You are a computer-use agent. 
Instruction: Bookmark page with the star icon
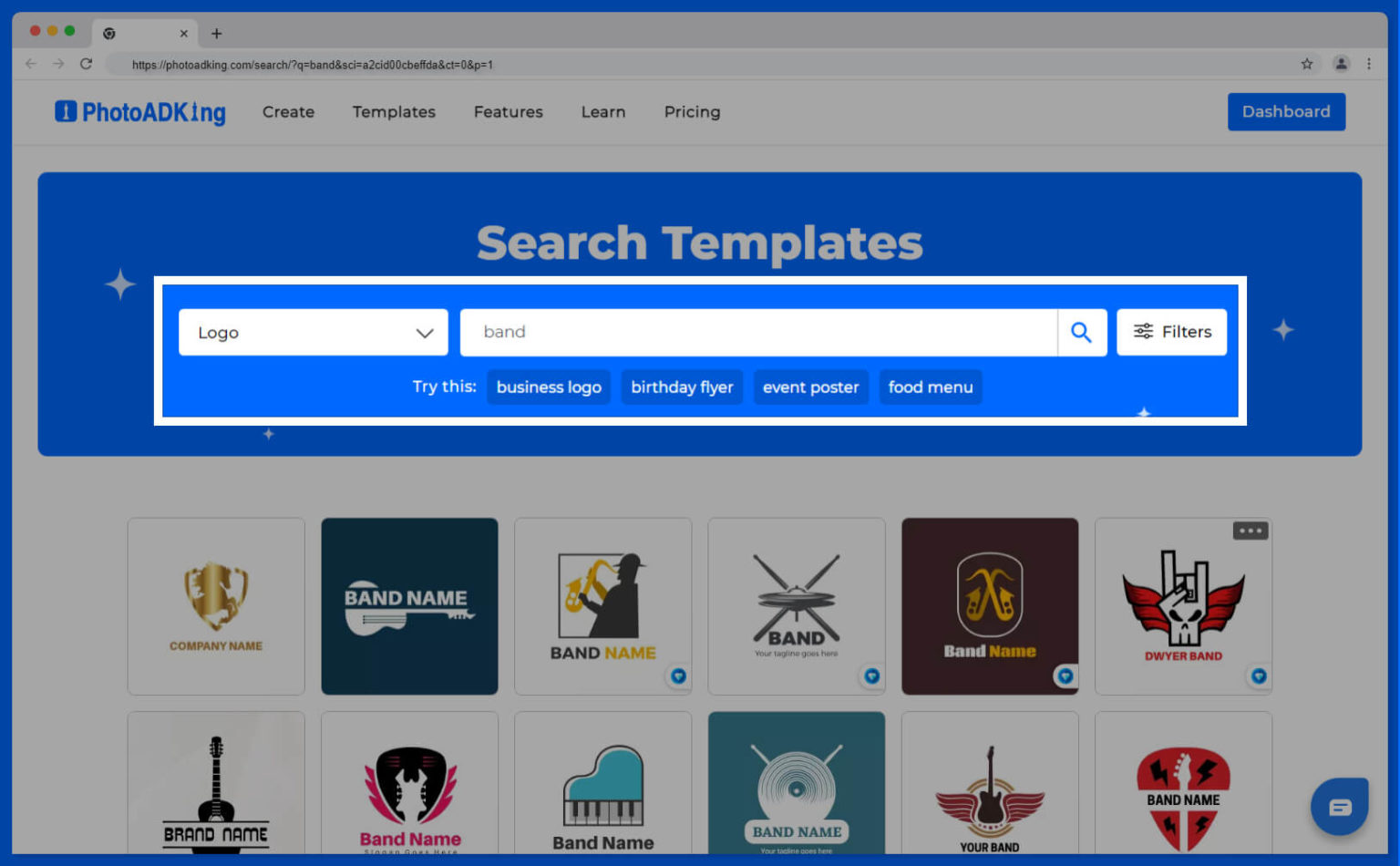coord(1306,64)
